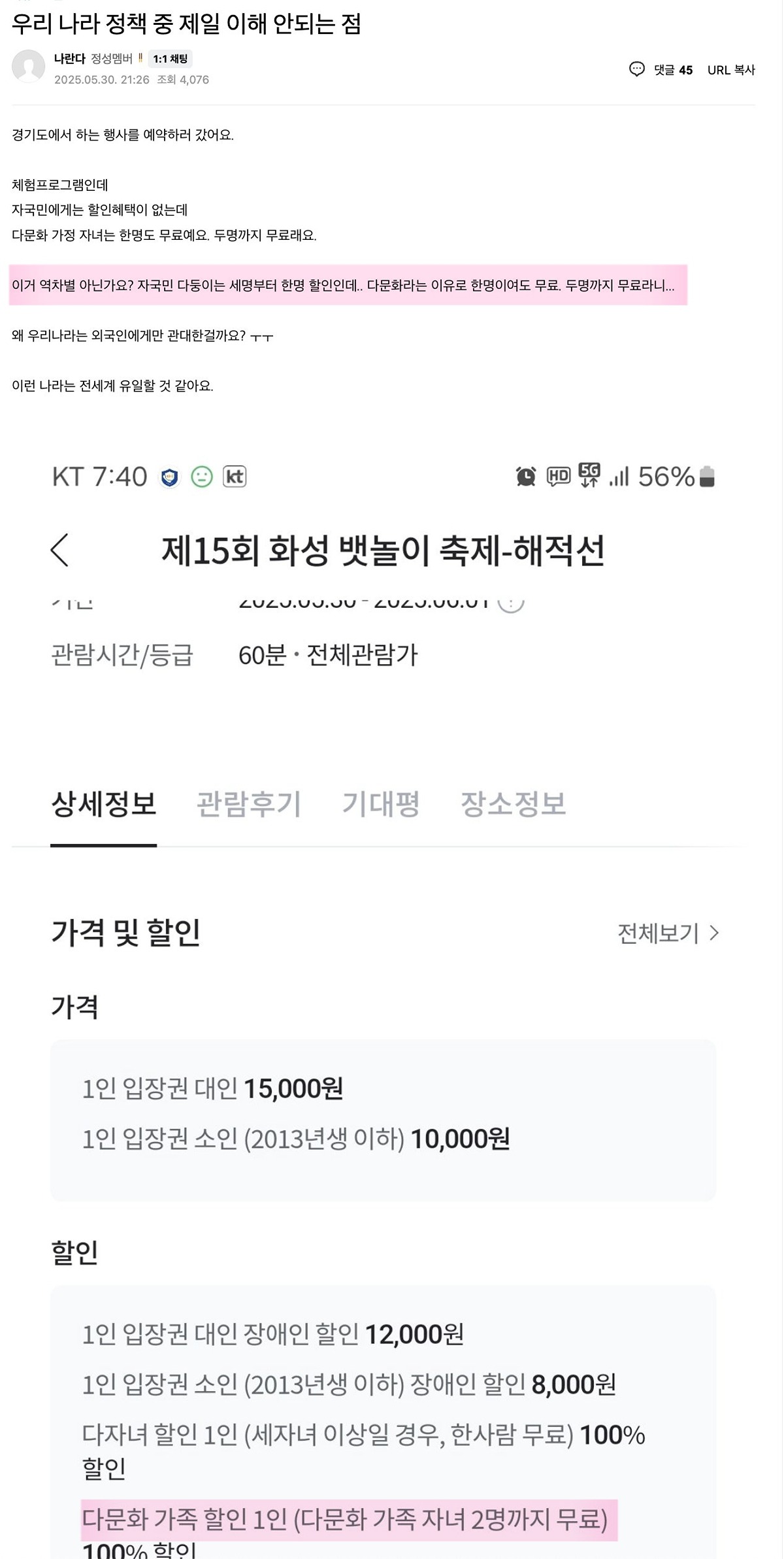
Task: Click the 전체보기 chevron arrow
Action: [x=714, y=933]
